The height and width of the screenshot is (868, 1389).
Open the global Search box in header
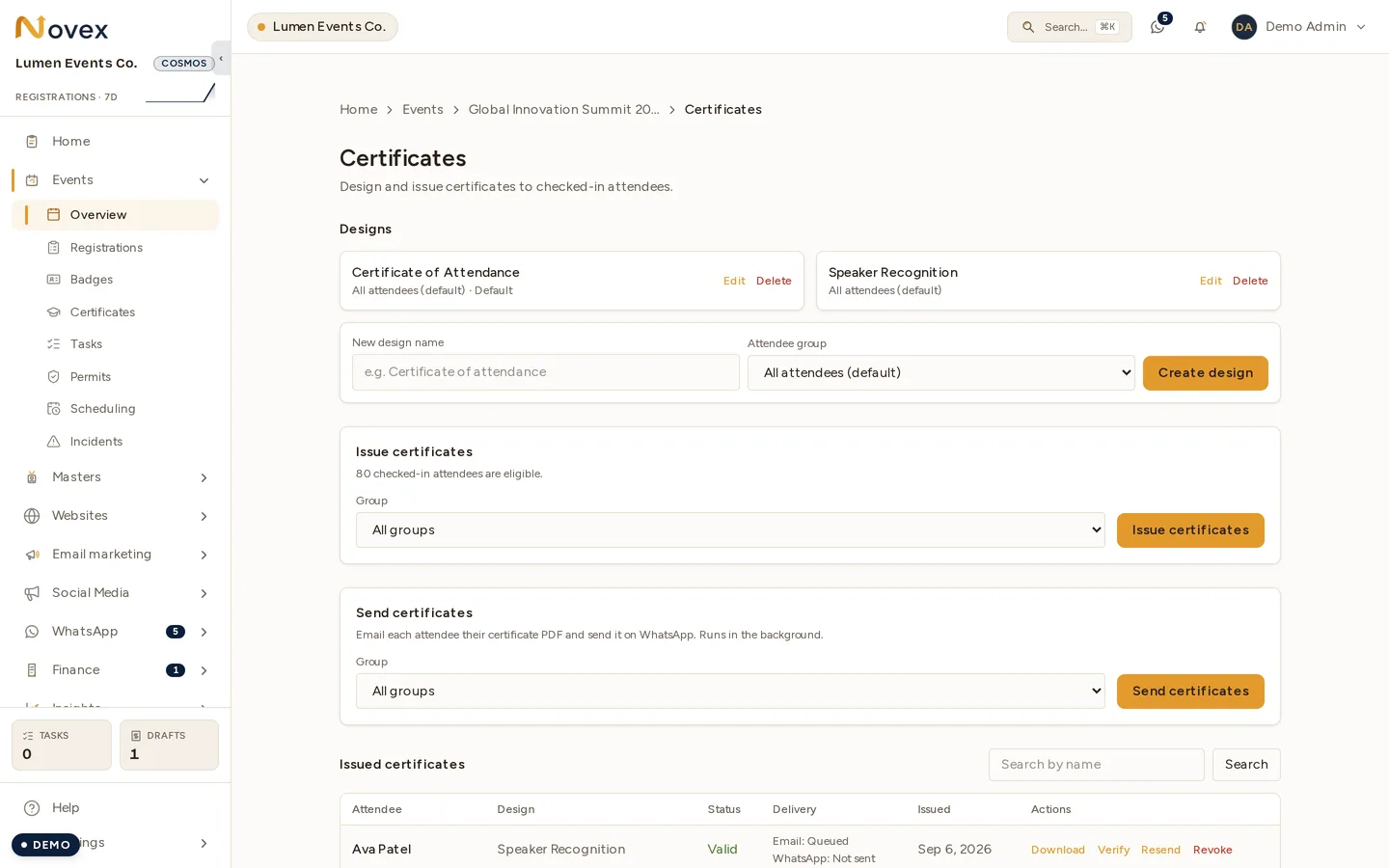(1070, 27)
